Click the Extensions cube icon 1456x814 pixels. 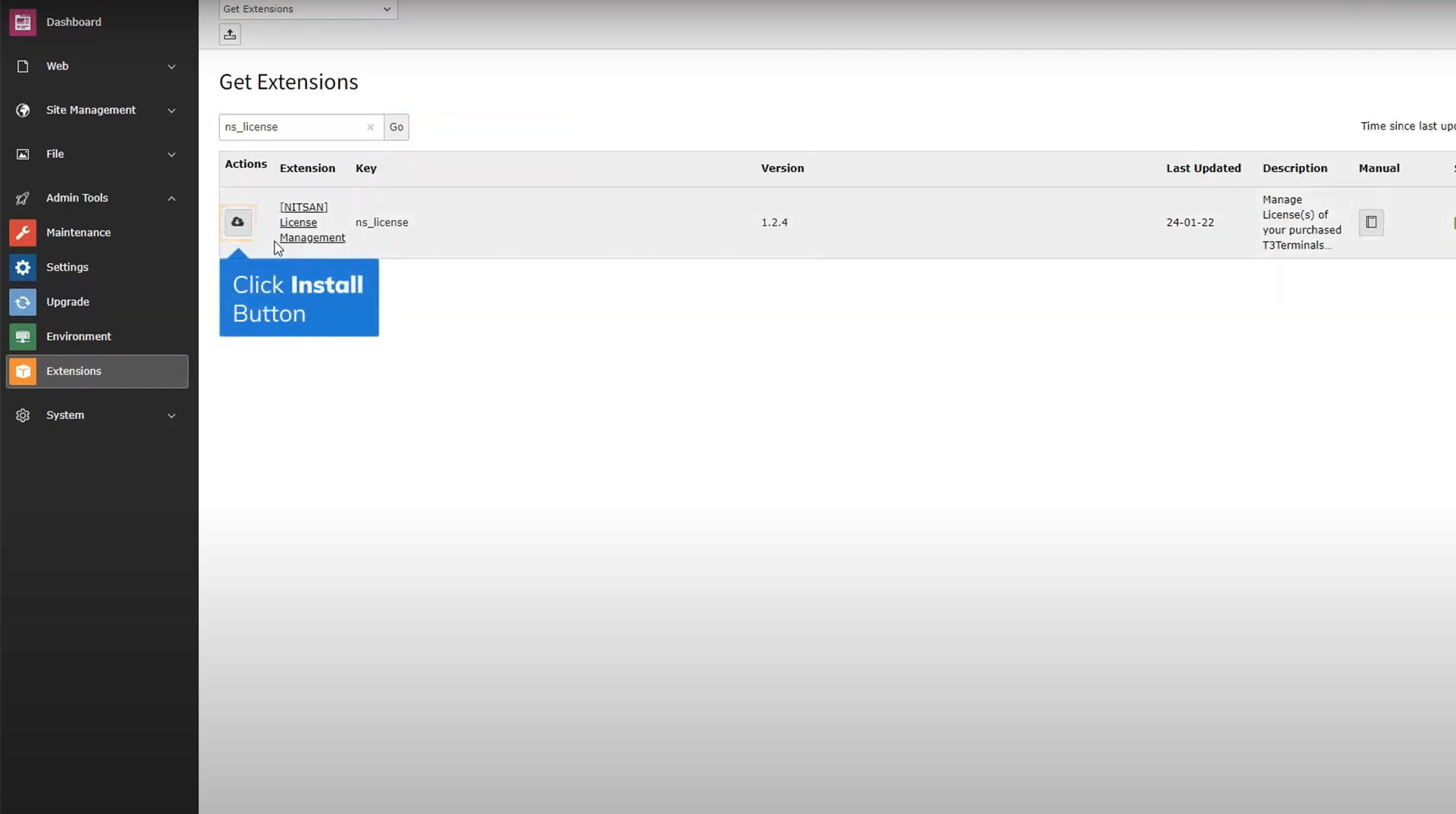[x=23, y=371]
